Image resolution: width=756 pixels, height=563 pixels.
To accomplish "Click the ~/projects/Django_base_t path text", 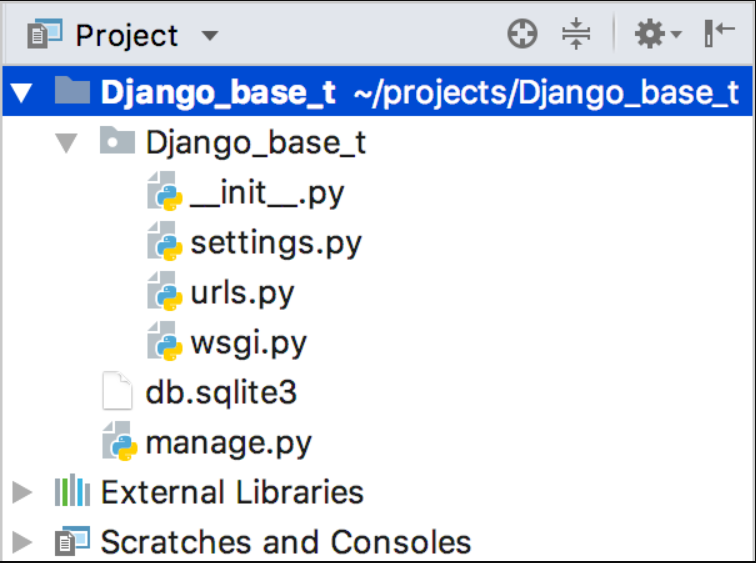I will click(546, 93).
